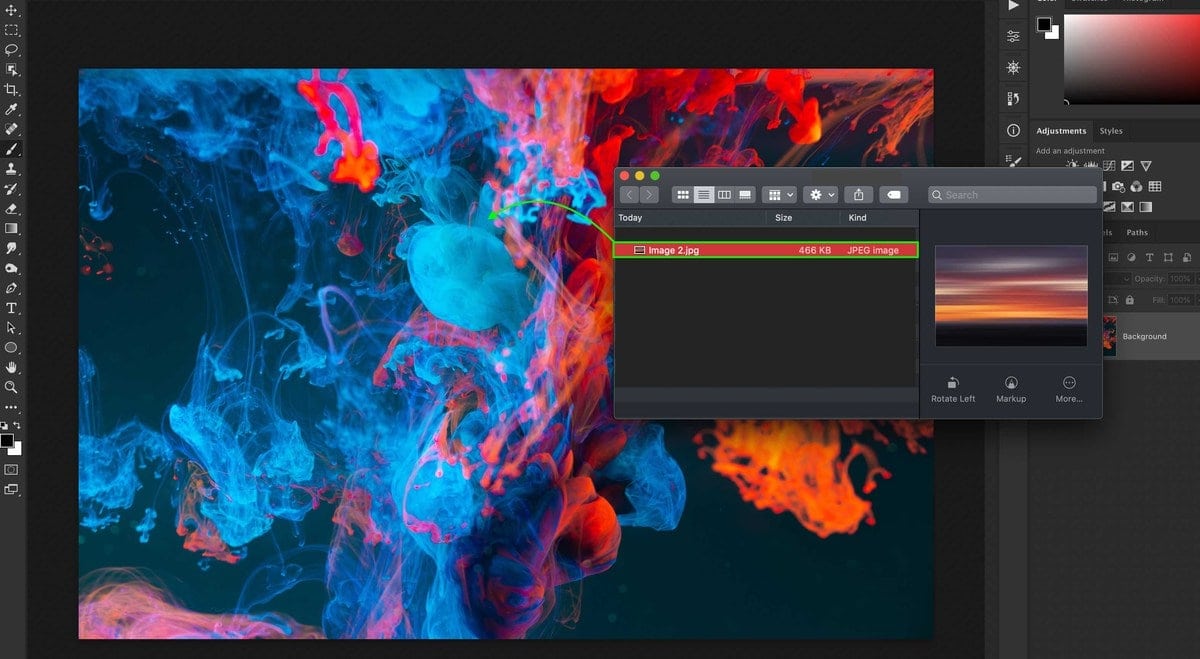
Task: Select the Rectangular Marquee tool
Action: pyautogui.click(x=12, y=30)
